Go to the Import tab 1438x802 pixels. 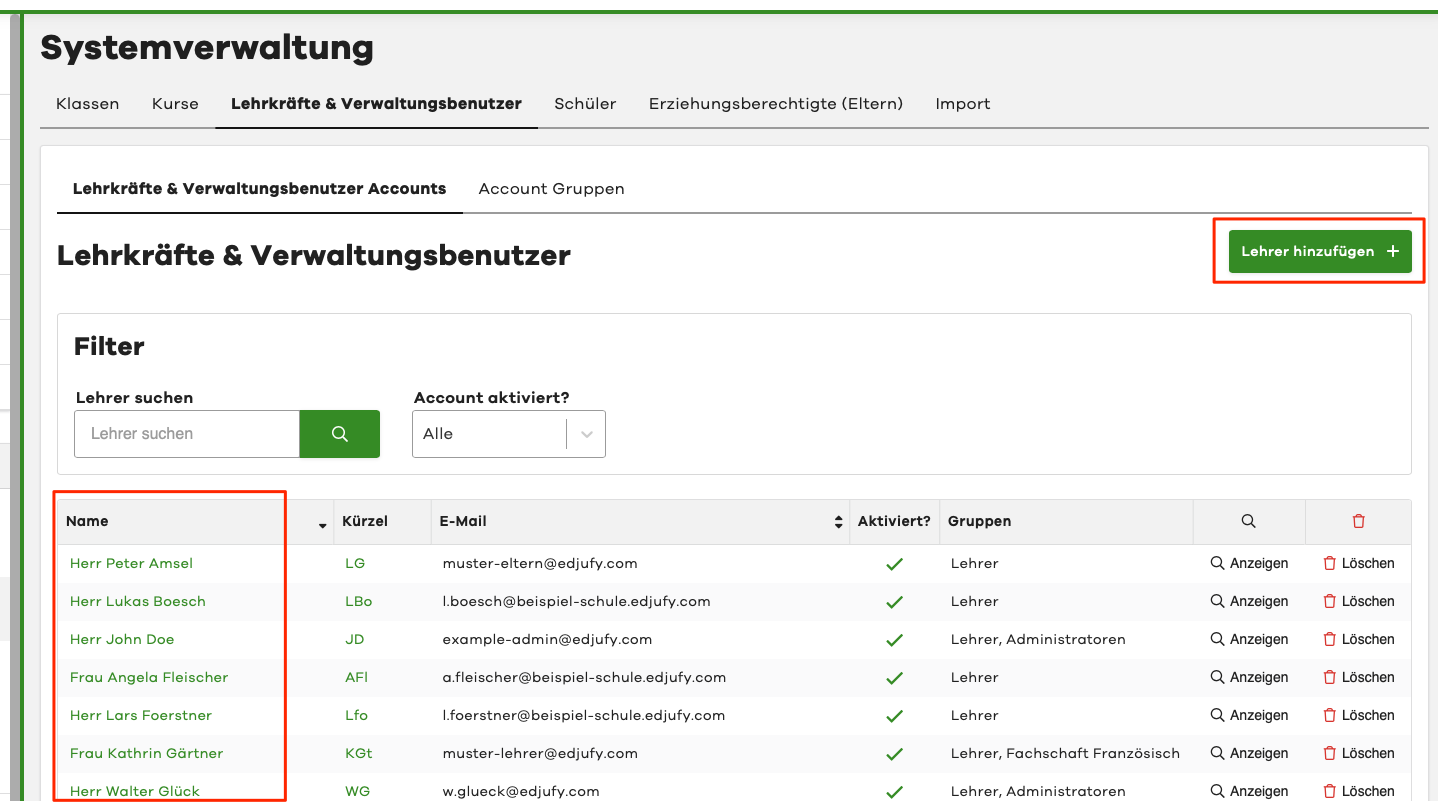click(962, 104)
